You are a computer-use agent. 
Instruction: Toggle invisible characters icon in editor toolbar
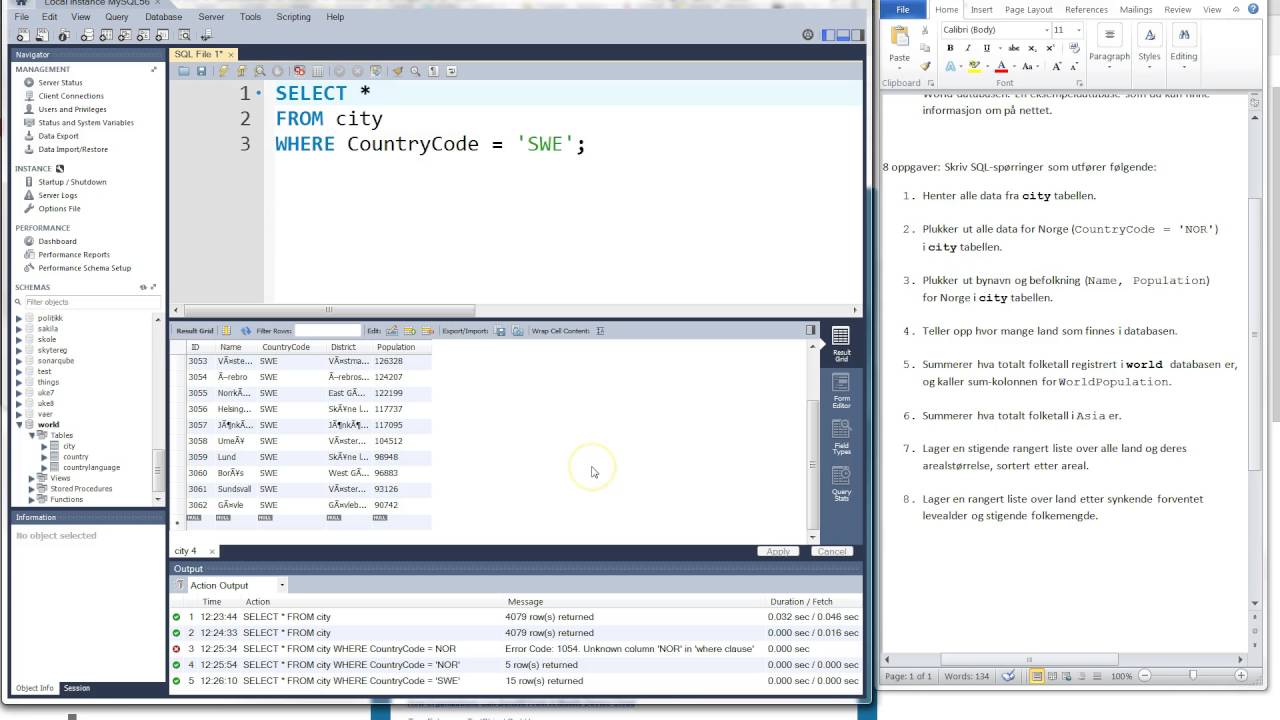pos(433,71)
